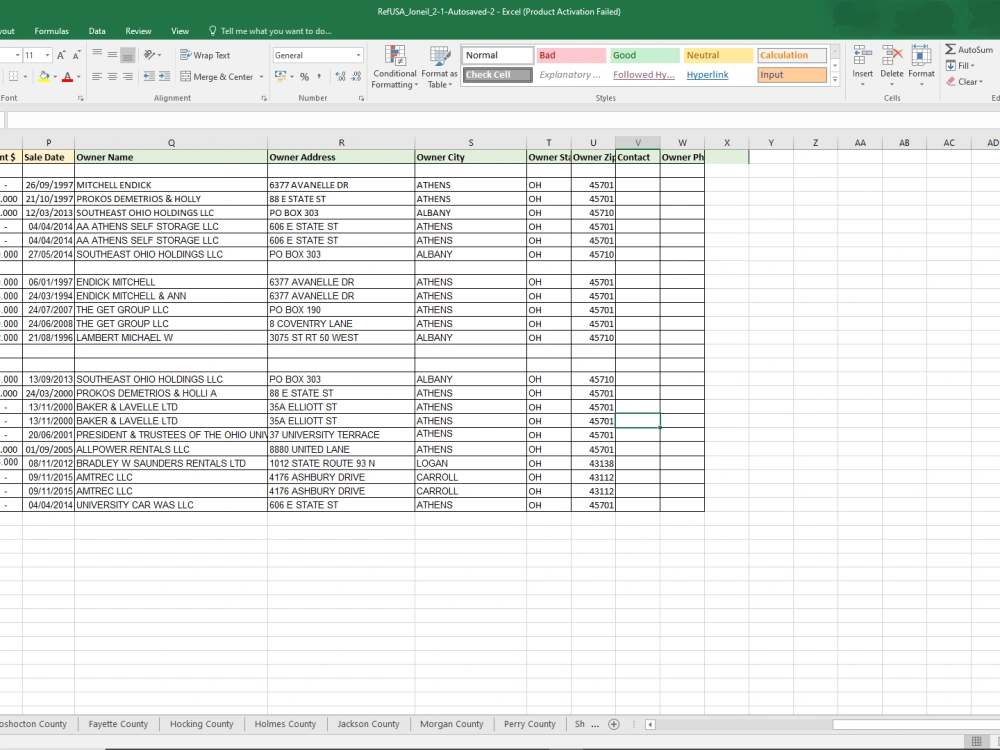Apply the Hyperlink cell style

707,75
